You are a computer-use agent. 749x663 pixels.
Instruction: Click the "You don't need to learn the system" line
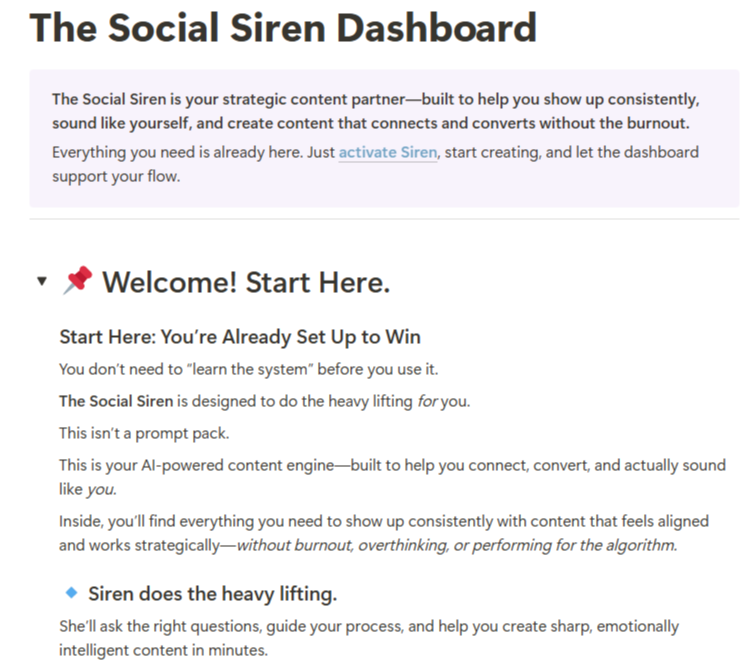pyautogui.click(x=248, y=370)
